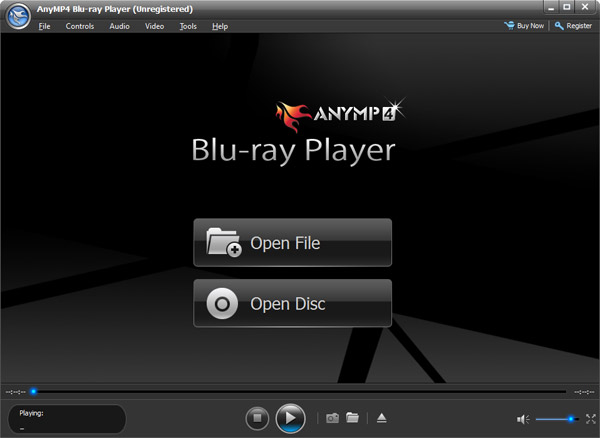Mute audio with the speaker icon
Image resolution: width=600 pixels, height=438 pixels.
[x=523, y=420]
